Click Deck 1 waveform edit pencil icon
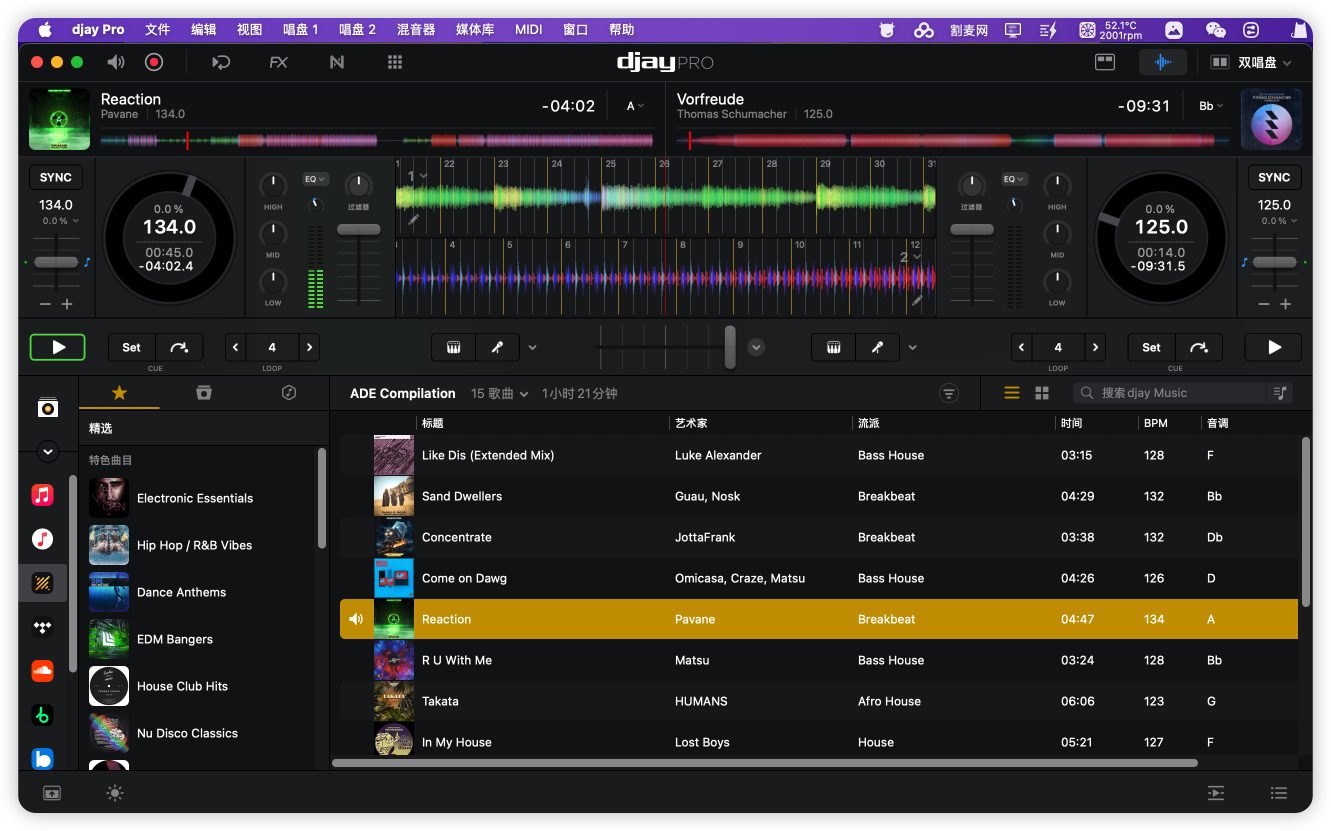The height and width of the screenshot is (831, 1331). [413, 219]
